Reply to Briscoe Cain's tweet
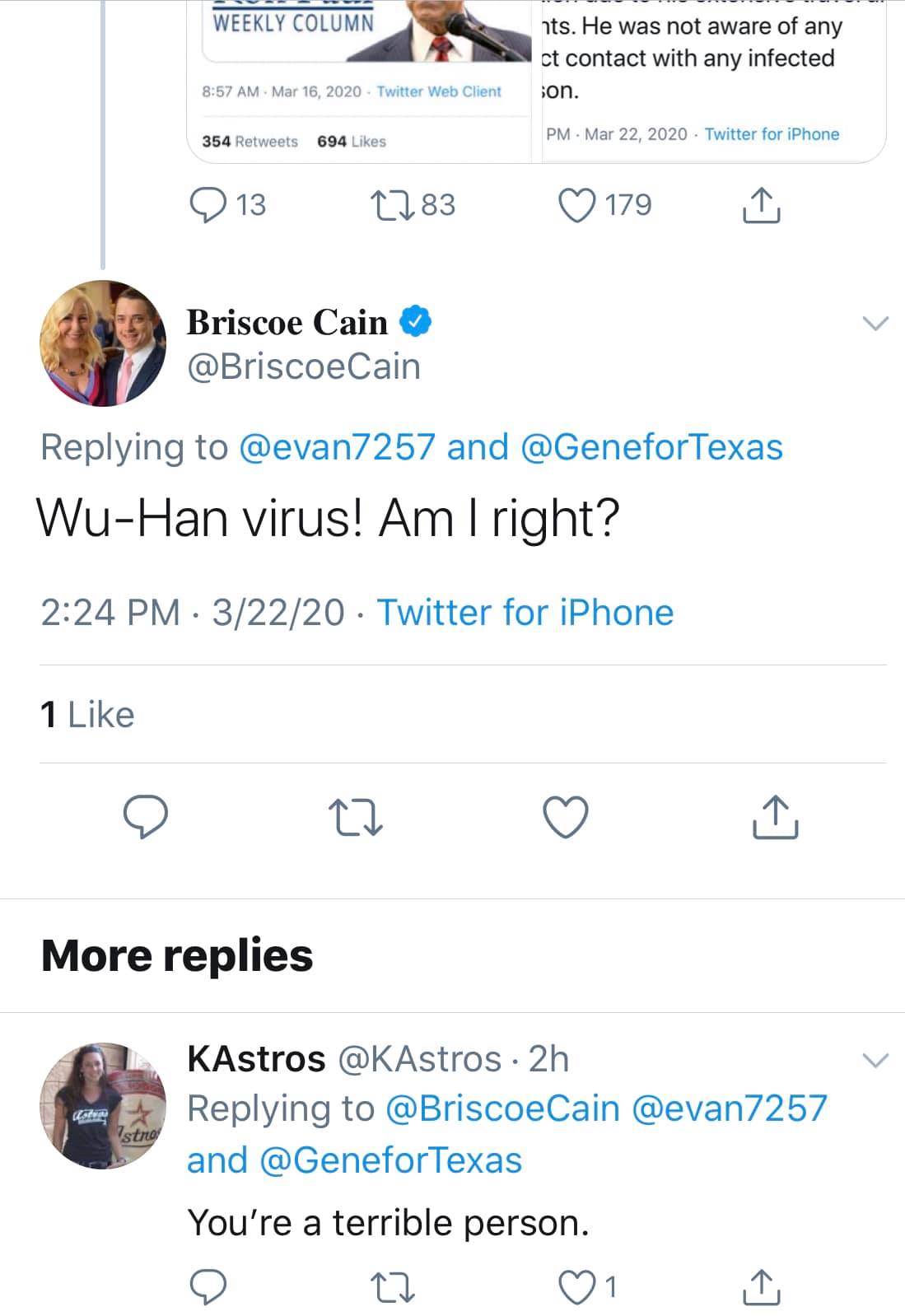Viewport: 905px width, 1316px height. 146,816
